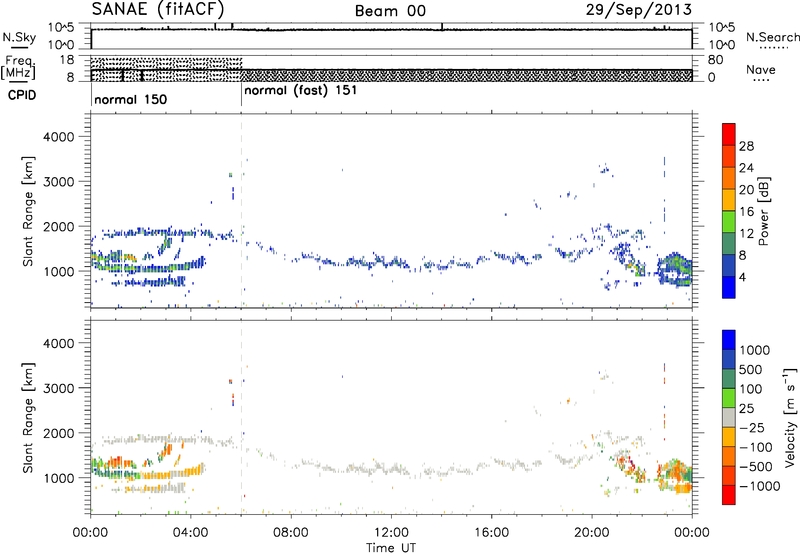Click the 'Time UT' axis title

pyautogui.click(x=391, y=548)
